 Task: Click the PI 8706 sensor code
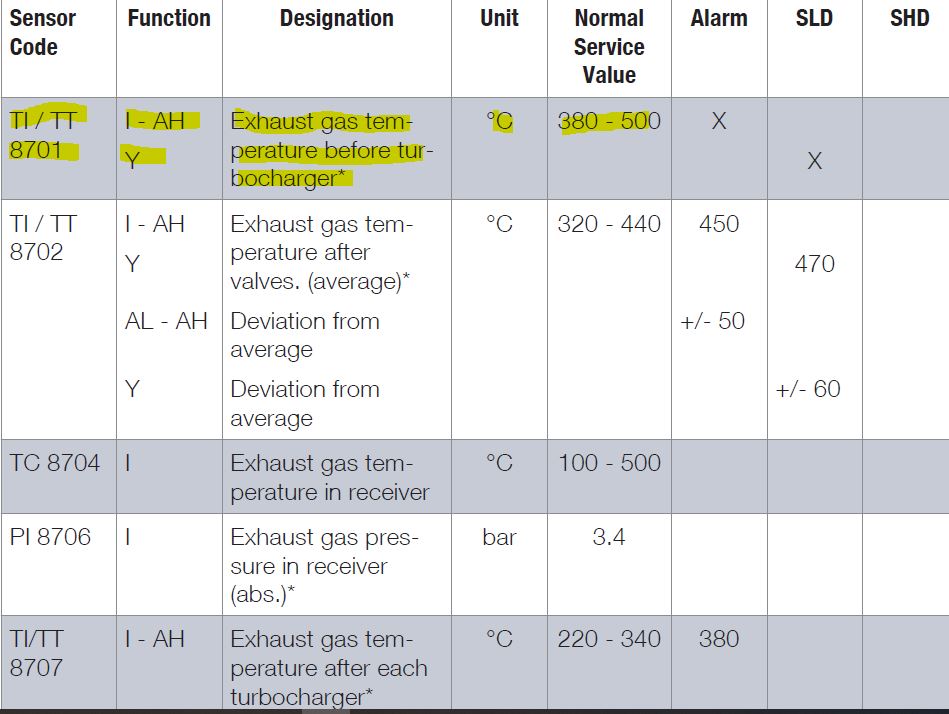click(x=50, y=537)
